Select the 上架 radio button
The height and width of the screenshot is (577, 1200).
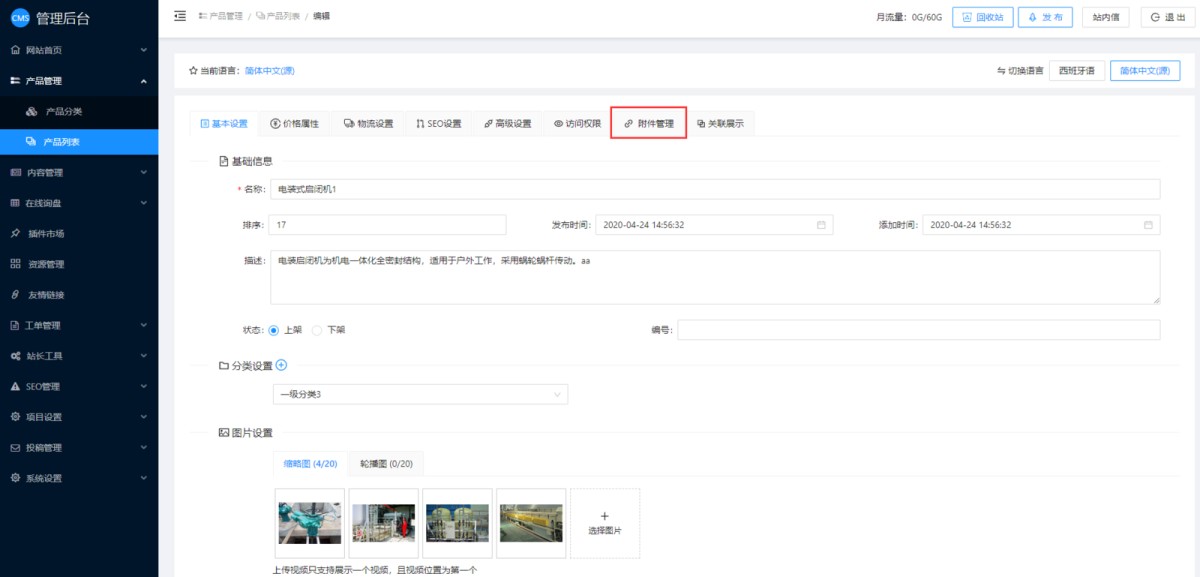(x=274, y=330)
